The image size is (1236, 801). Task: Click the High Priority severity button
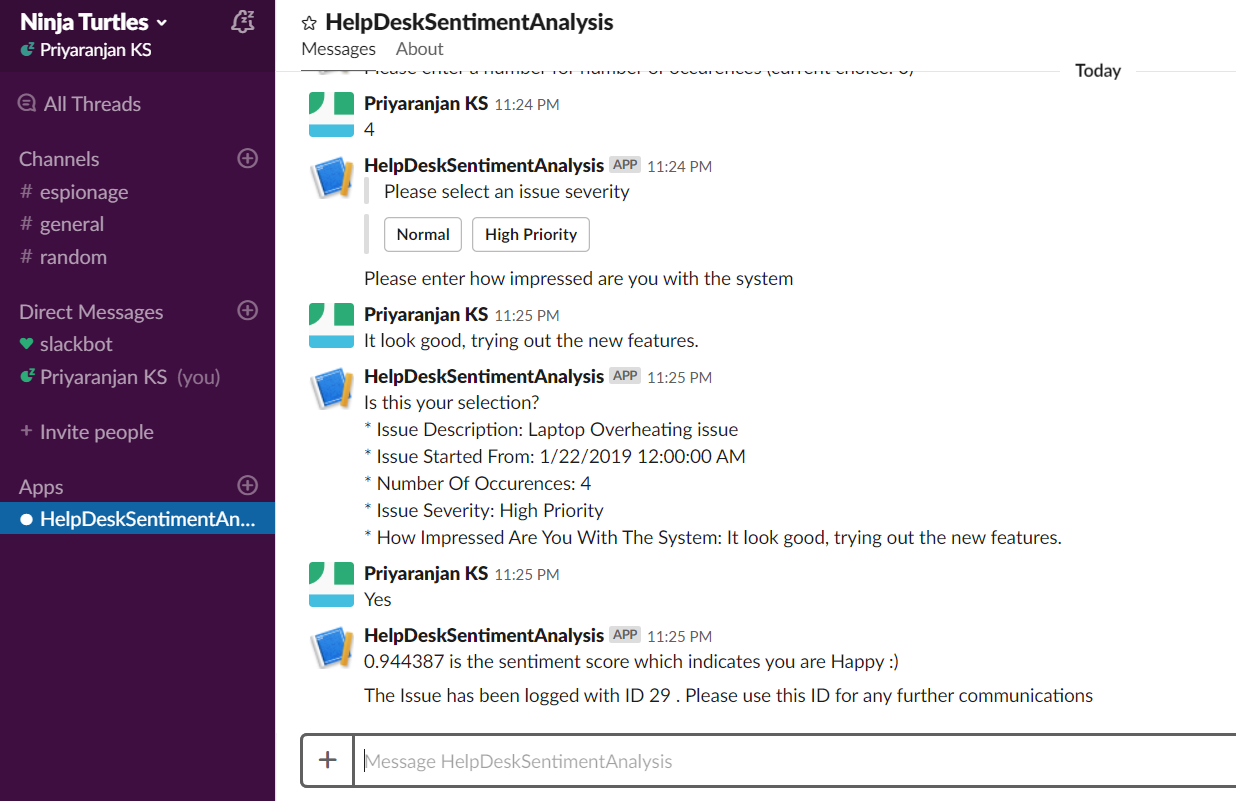[531, 234]
